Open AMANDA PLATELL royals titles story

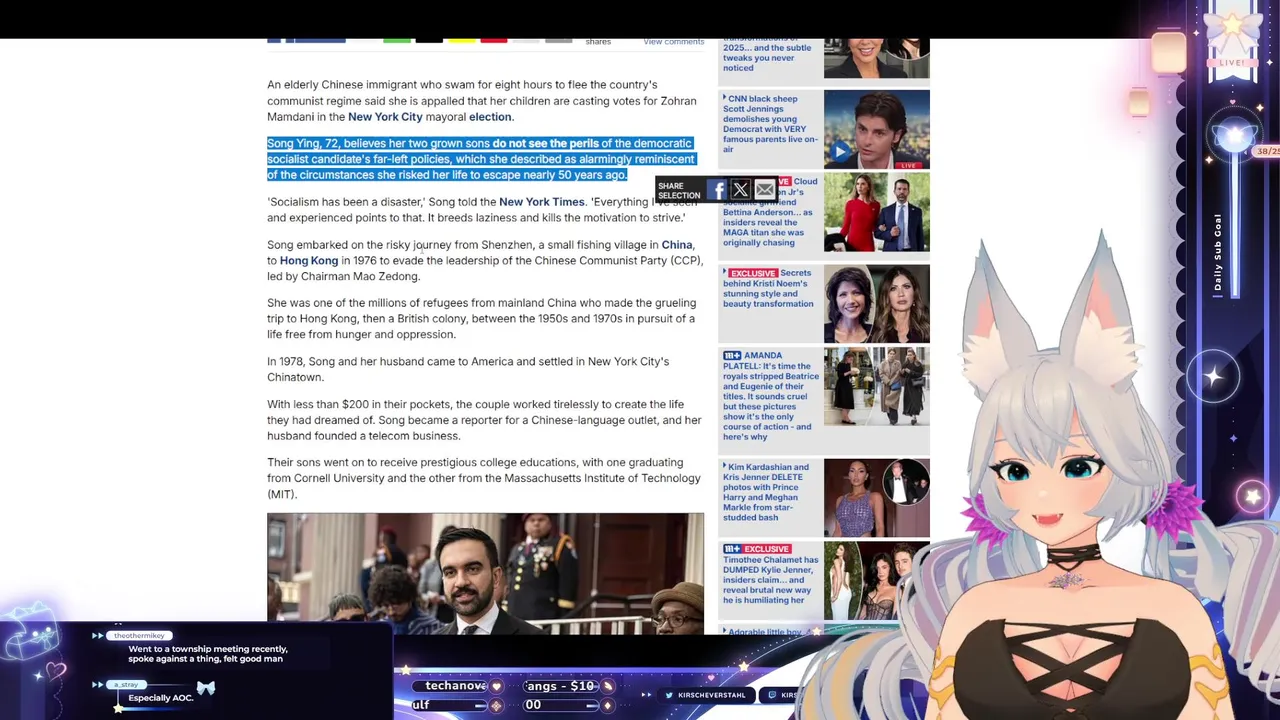click(771, 396)
